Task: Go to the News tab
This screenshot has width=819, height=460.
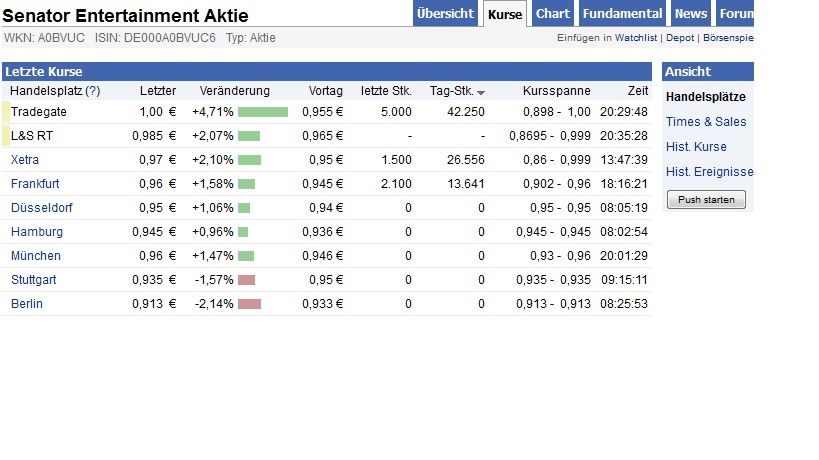Action: pyautogui.click(x=691, y=14)
